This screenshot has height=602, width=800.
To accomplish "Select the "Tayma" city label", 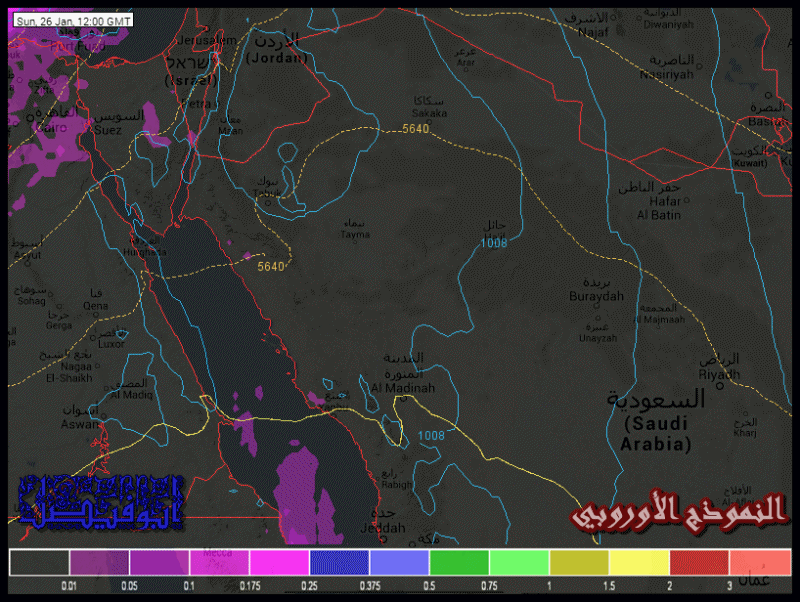I will 355,235.
